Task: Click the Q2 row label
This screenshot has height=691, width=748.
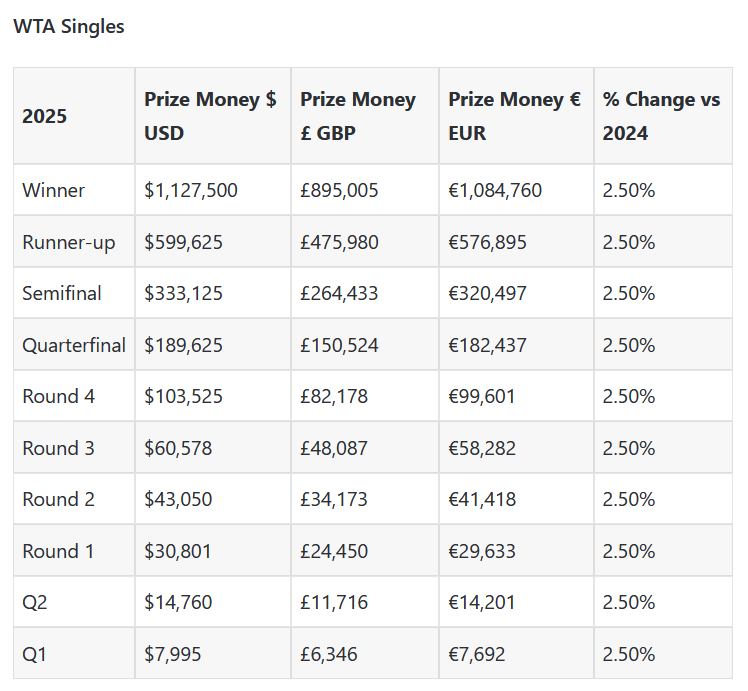Action: coord(35,602)
